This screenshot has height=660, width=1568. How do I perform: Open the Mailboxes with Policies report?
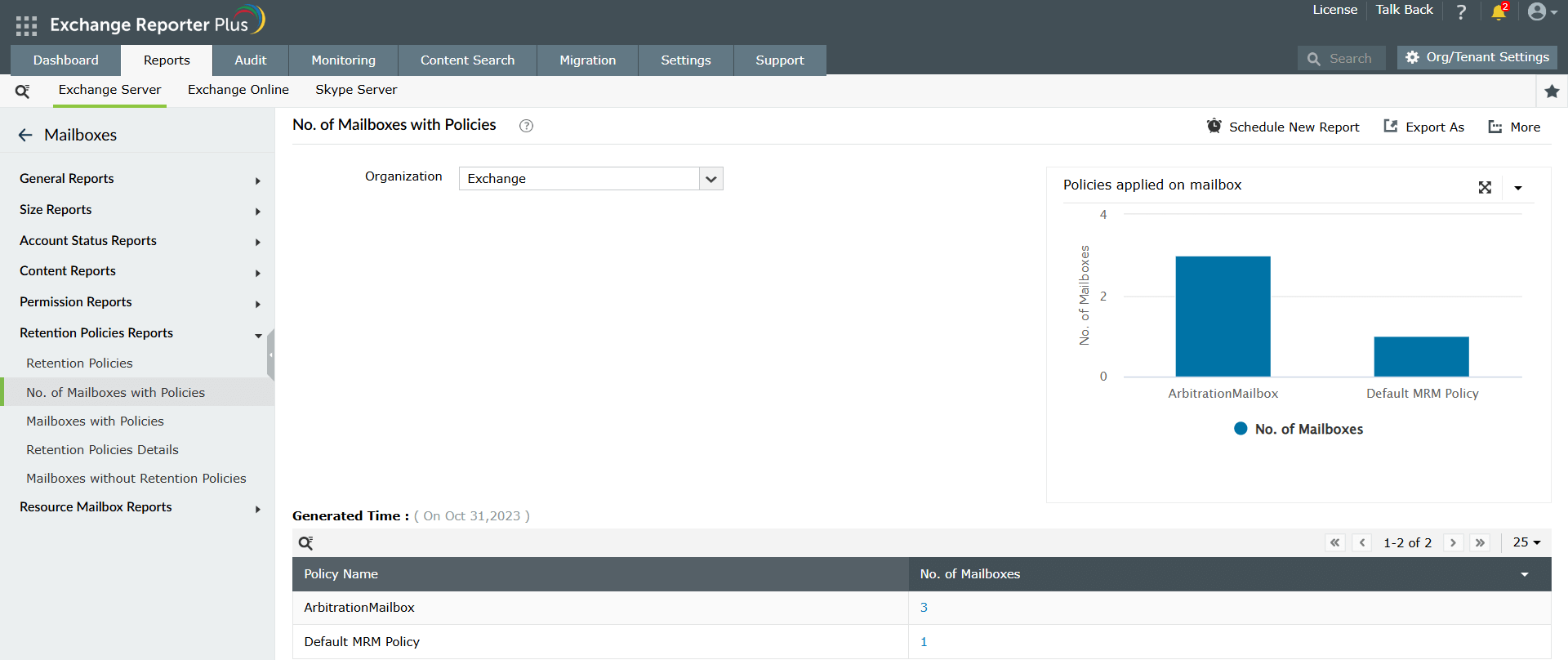[95, 421]
